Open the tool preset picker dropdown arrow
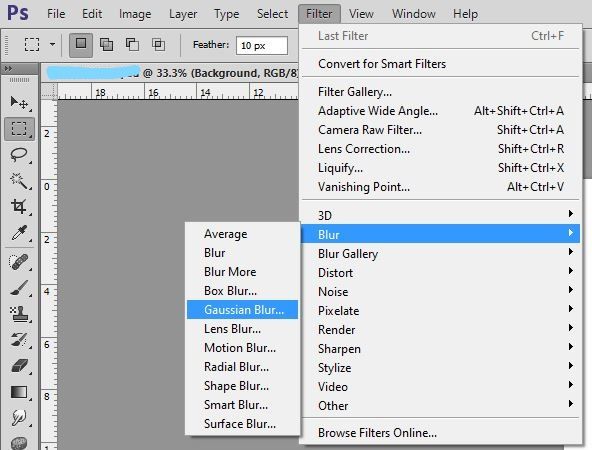This screenshot has height=450, width=592. (x=52, y=45)
